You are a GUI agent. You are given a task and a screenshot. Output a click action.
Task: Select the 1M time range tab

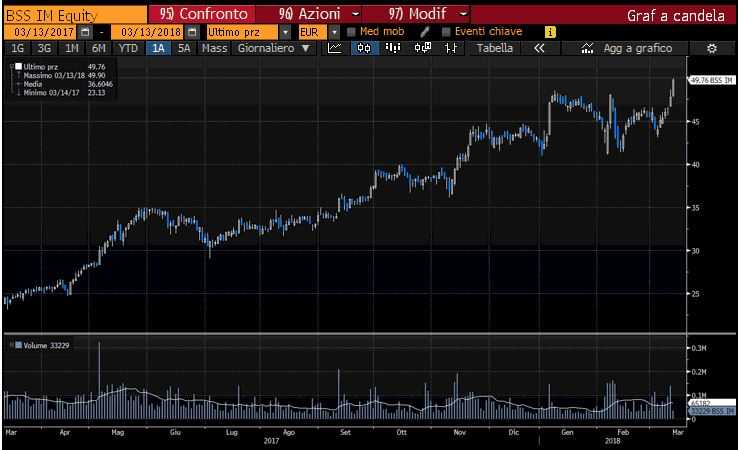pyautogui.click(x=72, y=48)
